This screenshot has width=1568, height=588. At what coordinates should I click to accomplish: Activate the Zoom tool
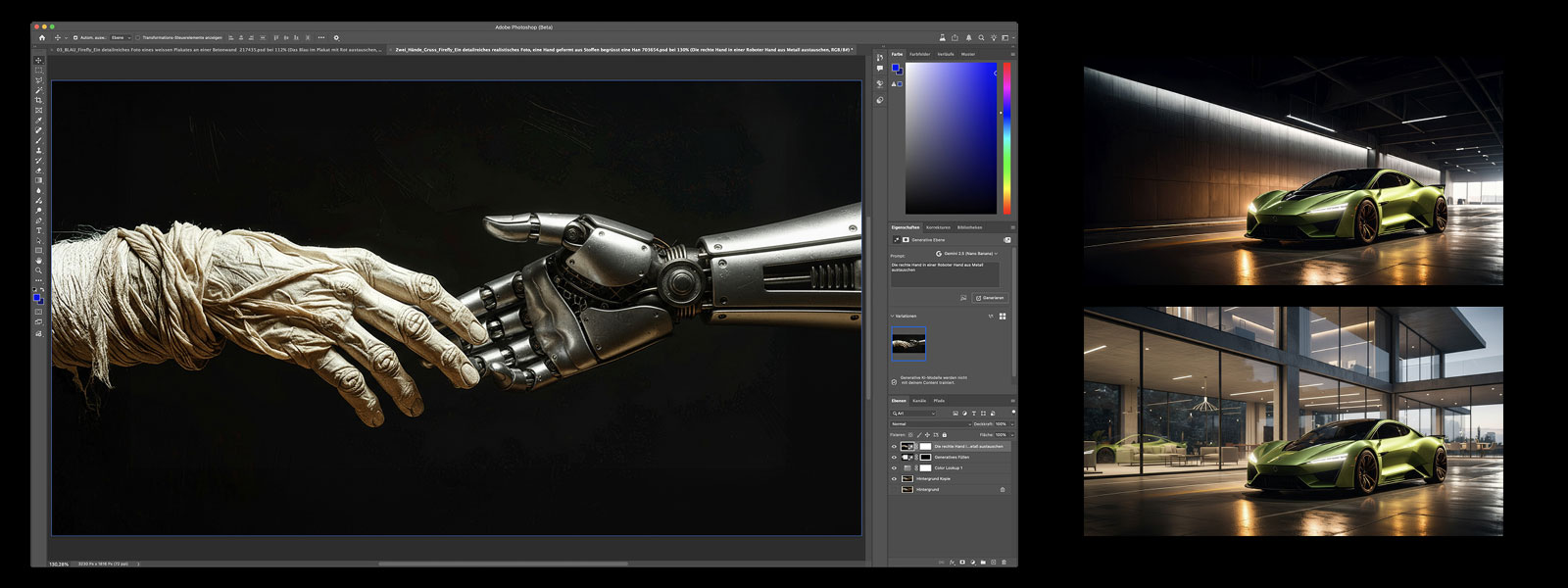click(x=39, y=270)
